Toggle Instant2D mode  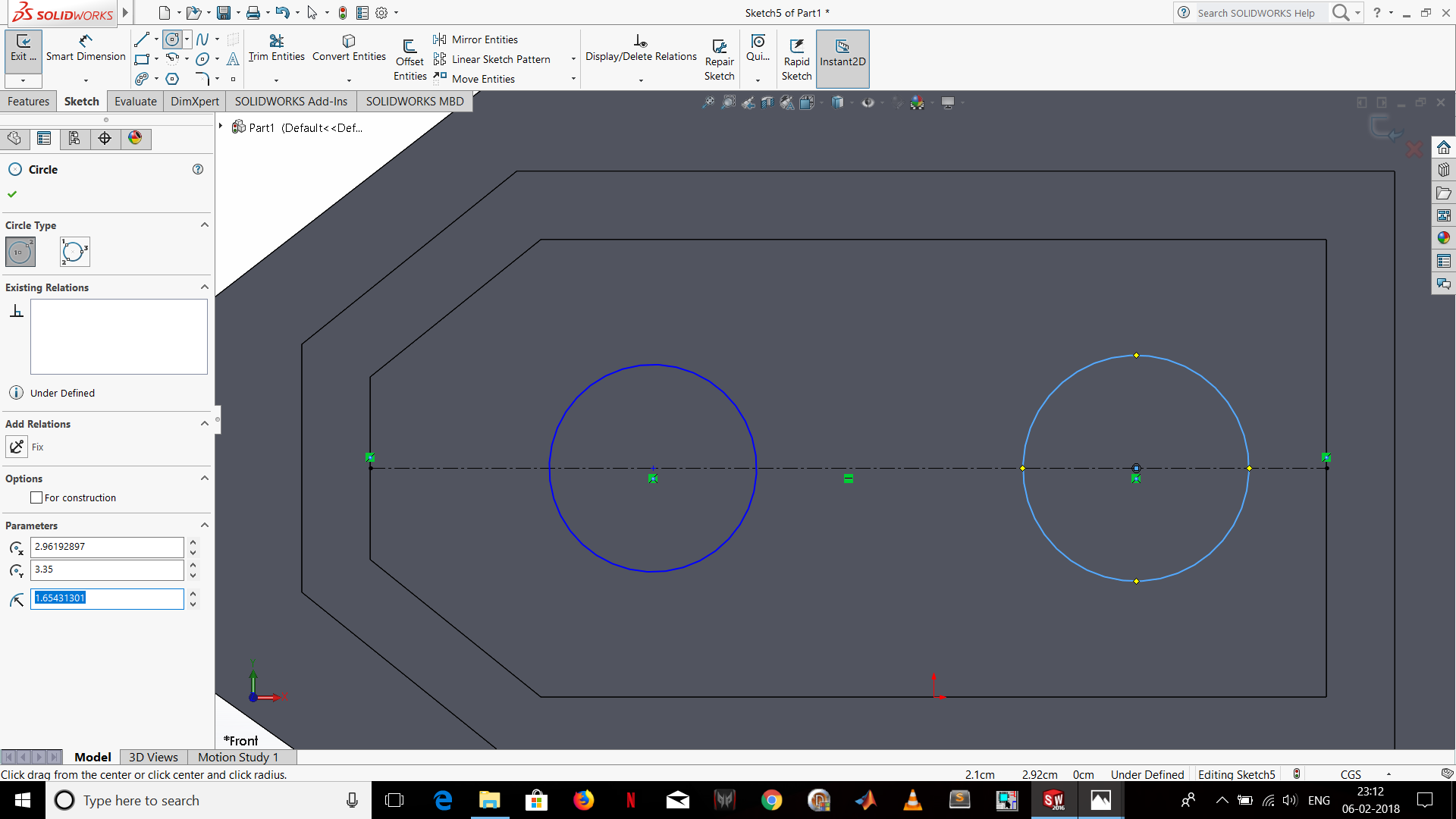(843, 59)
